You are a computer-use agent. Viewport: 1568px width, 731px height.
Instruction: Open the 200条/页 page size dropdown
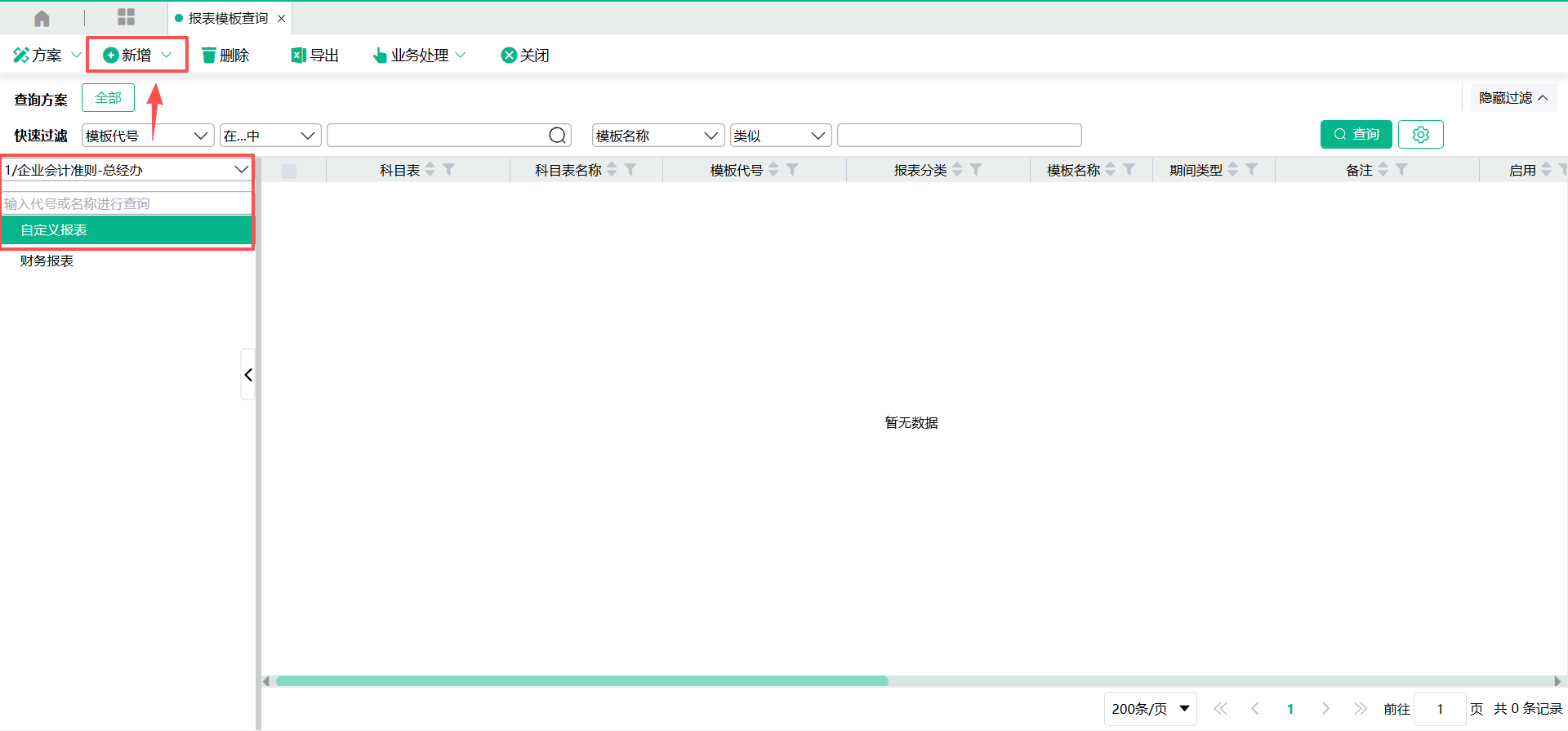(x=1150, y=709)
